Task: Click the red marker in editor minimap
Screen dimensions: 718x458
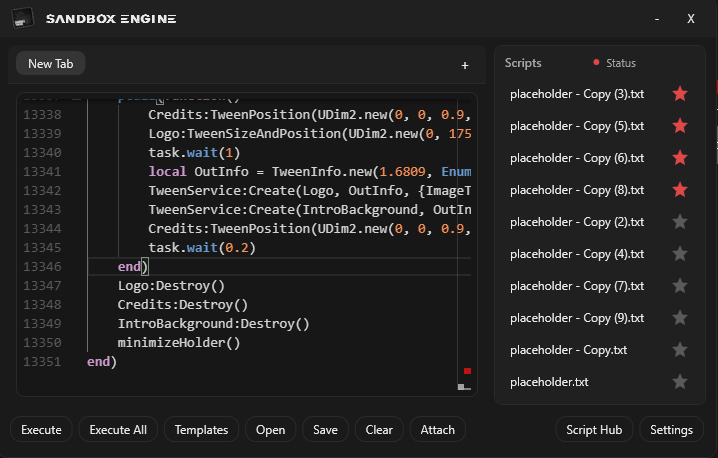Action: [x=467, y=371]
